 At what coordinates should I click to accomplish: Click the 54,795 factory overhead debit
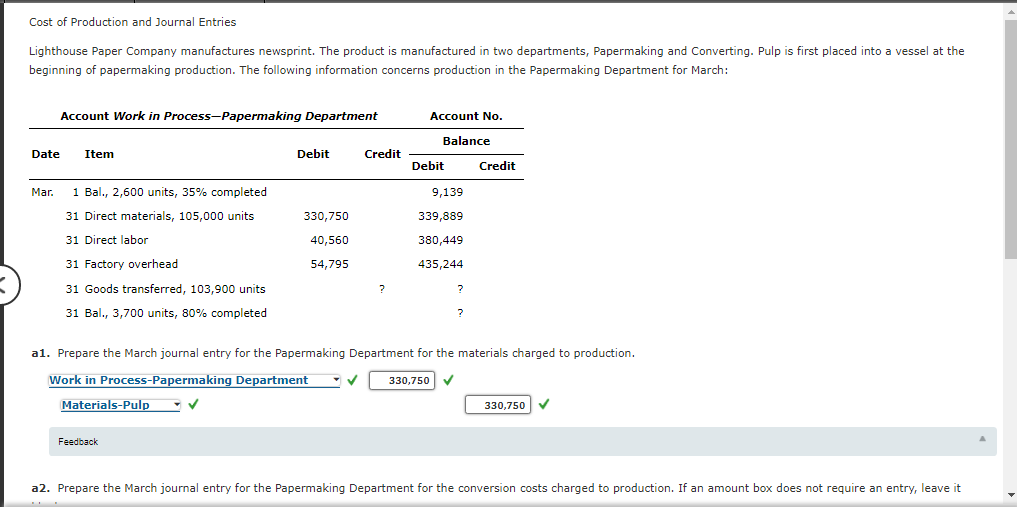[329, 264]
